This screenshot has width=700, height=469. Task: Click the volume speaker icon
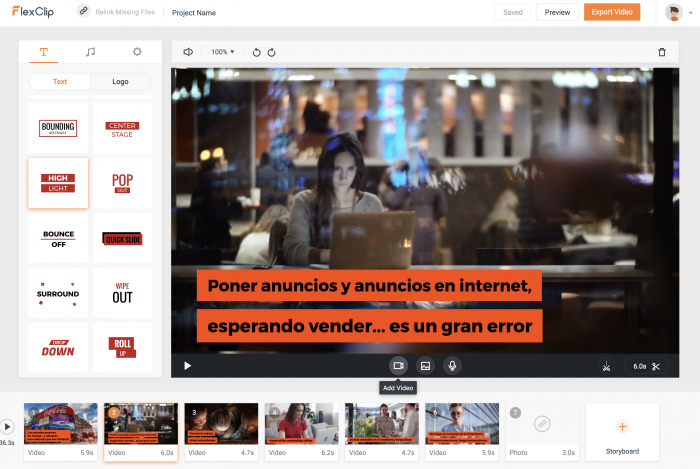(188, 52)
